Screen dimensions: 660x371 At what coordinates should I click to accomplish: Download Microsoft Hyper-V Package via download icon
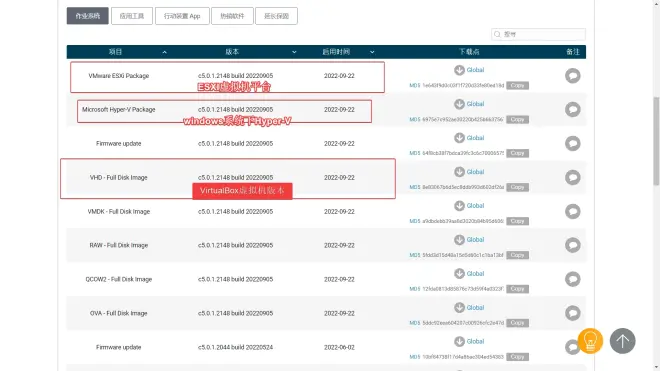click(x=459, y=104)
